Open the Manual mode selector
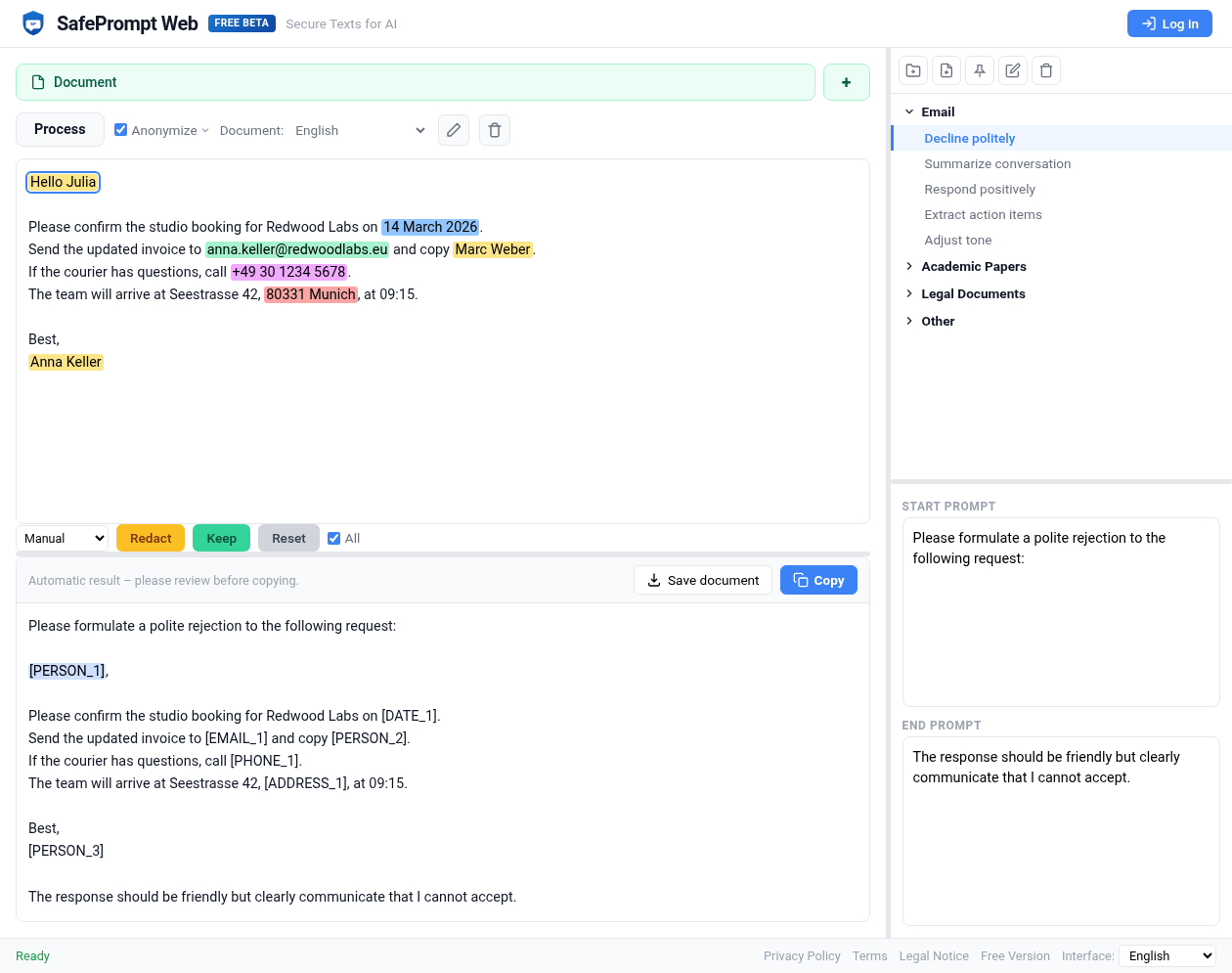1232x973 pixels. pos(62,537)
